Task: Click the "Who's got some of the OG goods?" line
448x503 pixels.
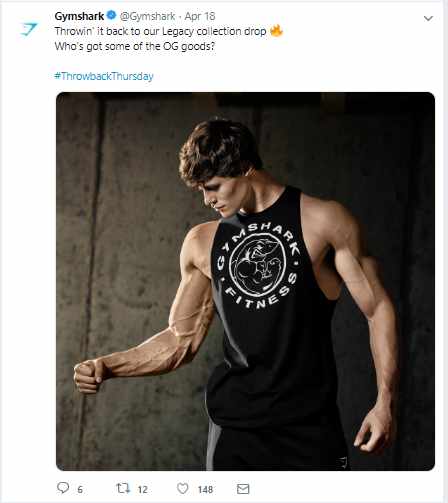Action: coord(135,46)
